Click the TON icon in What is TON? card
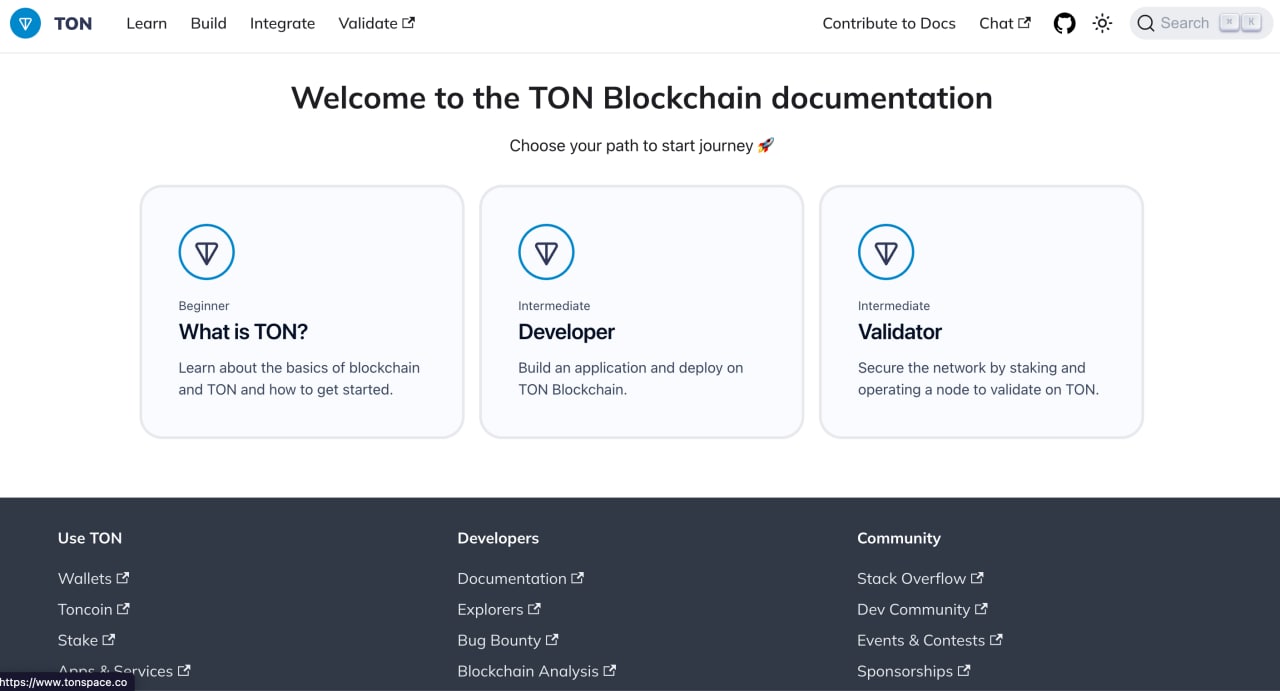 (x=206, y=252)
